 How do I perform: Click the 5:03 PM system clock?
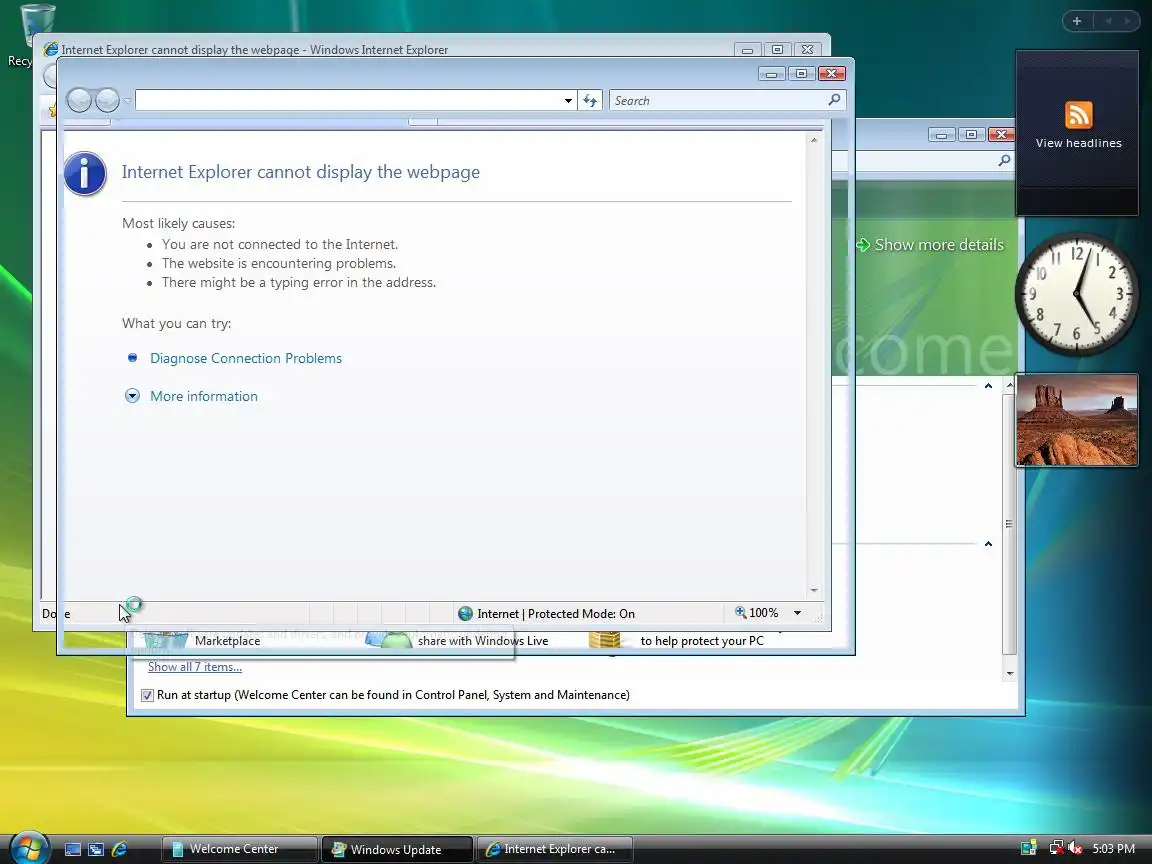1114,849
